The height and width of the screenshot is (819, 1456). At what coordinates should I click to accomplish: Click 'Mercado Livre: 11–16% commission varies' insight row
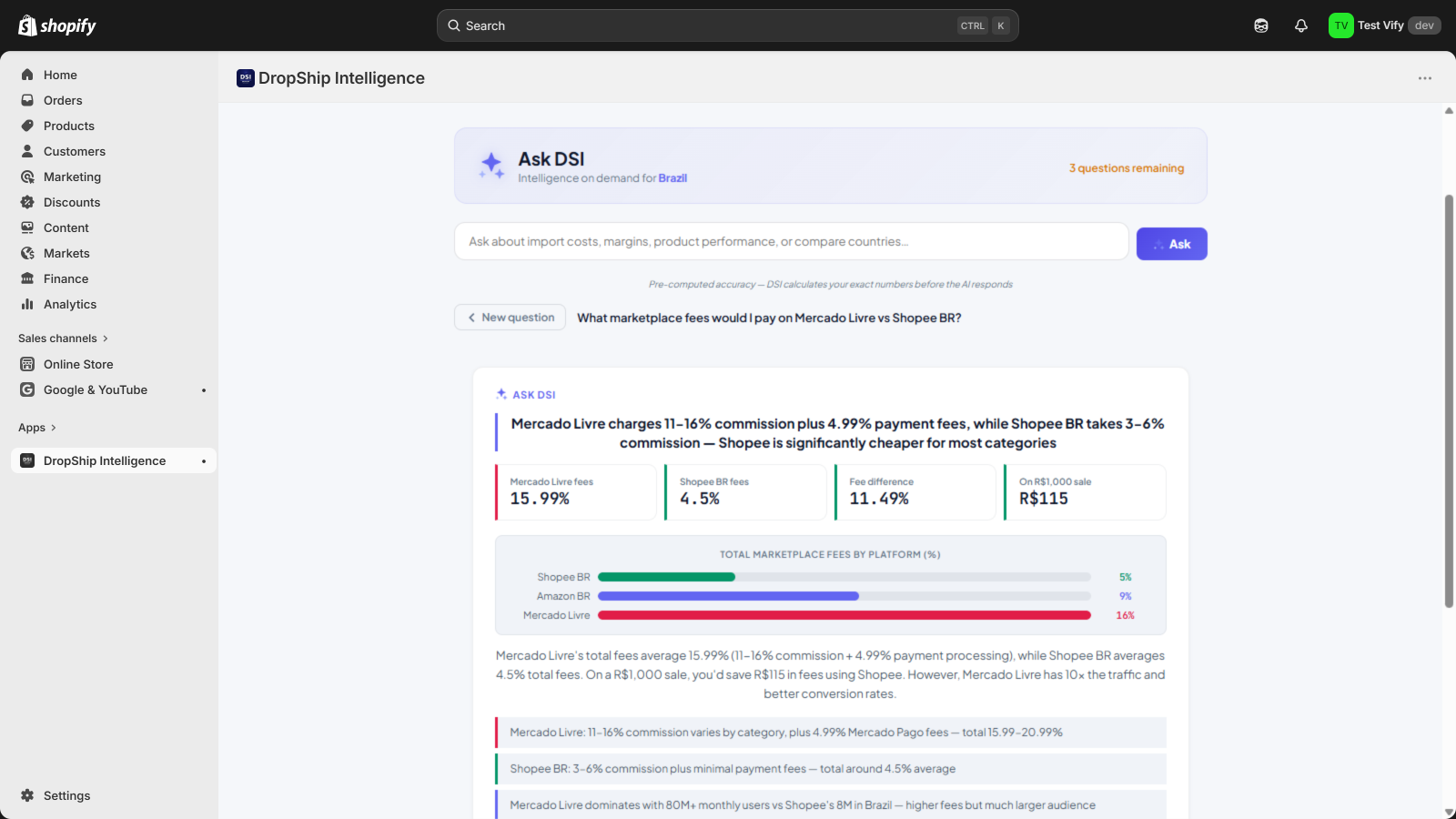(x=831, y=733)
